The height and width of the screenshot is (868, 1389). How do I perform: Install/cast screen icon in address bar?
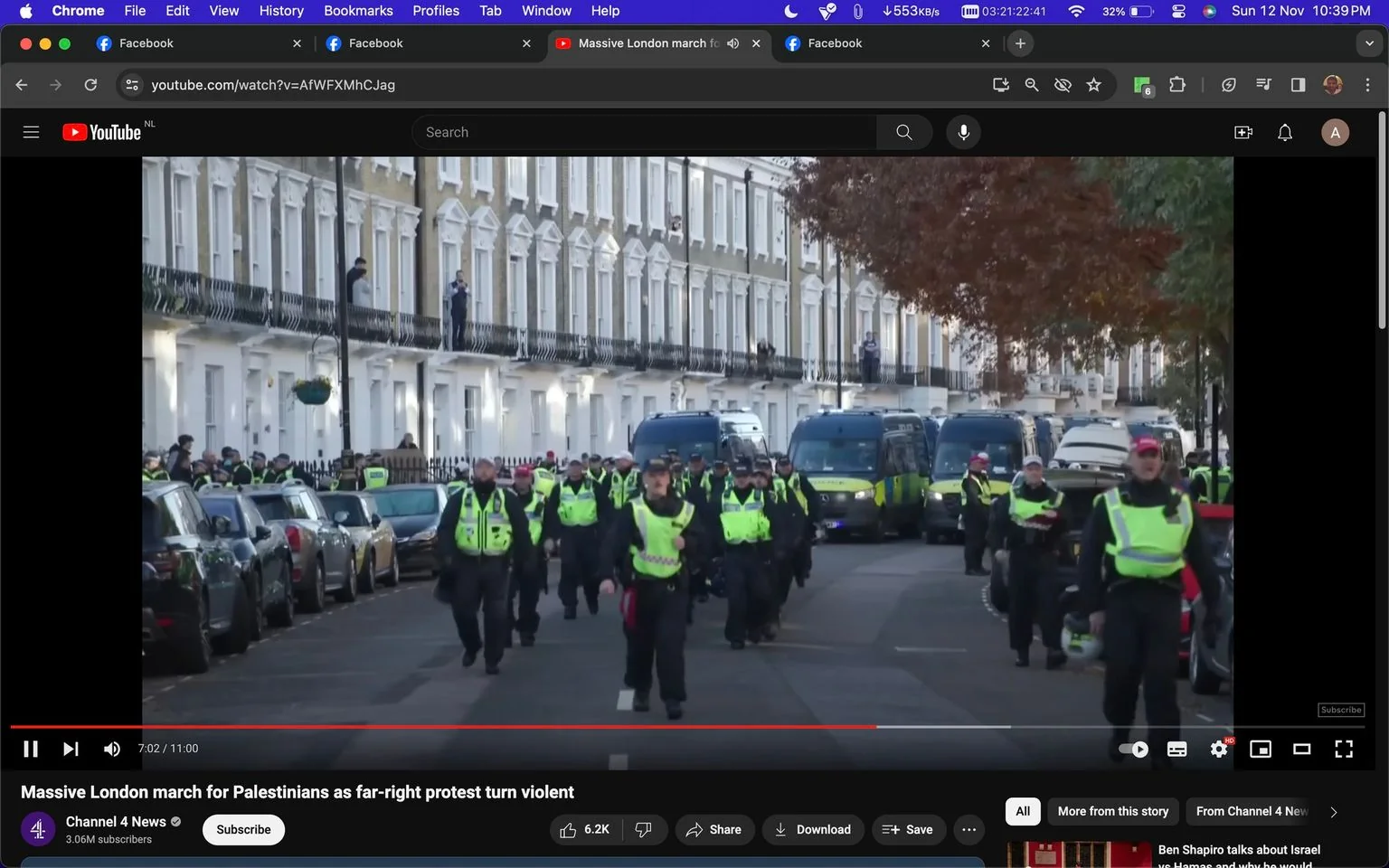click(1001, 84)
